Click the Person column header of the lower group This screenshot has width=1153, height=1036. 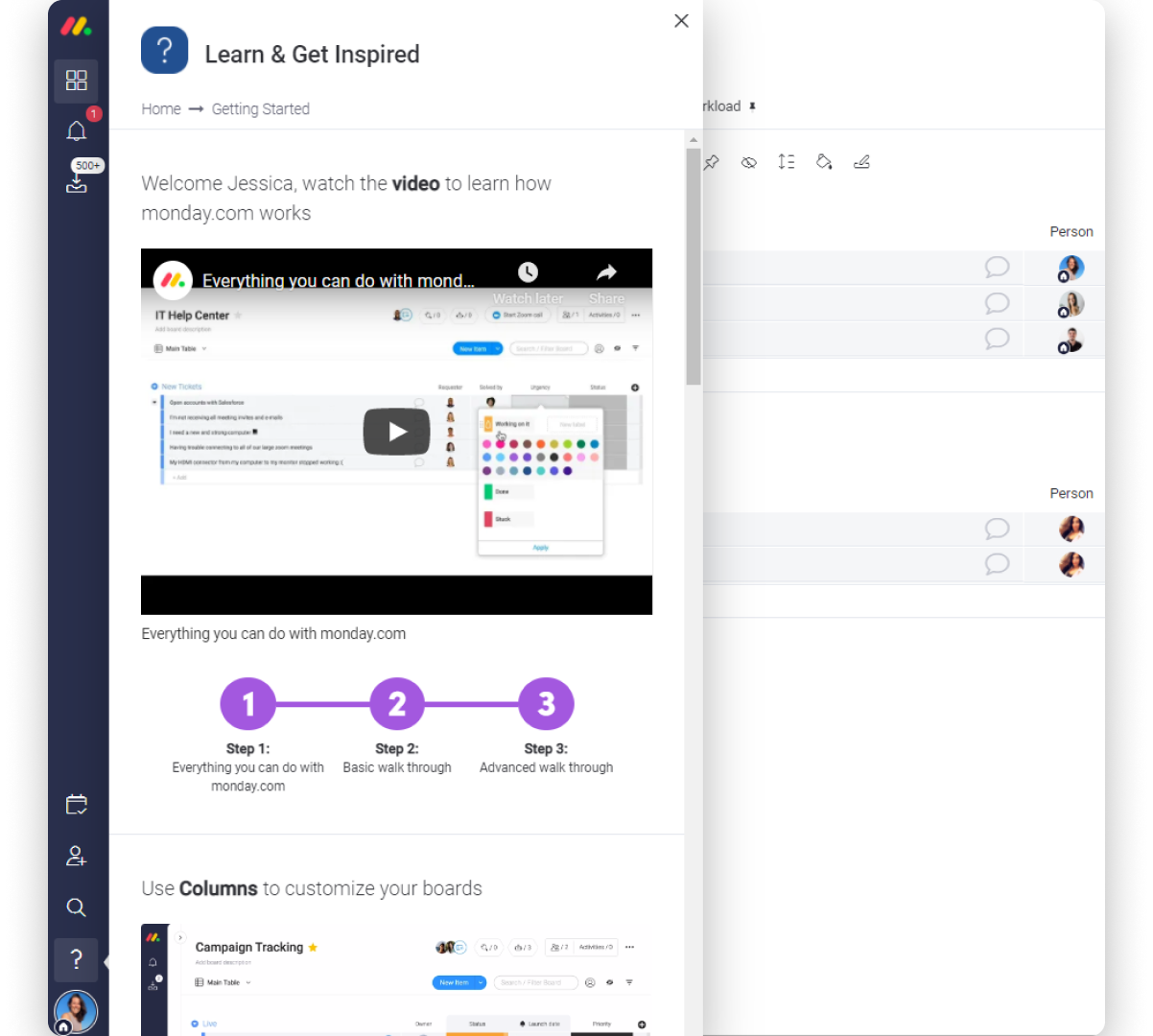[x=1071, y=494]
